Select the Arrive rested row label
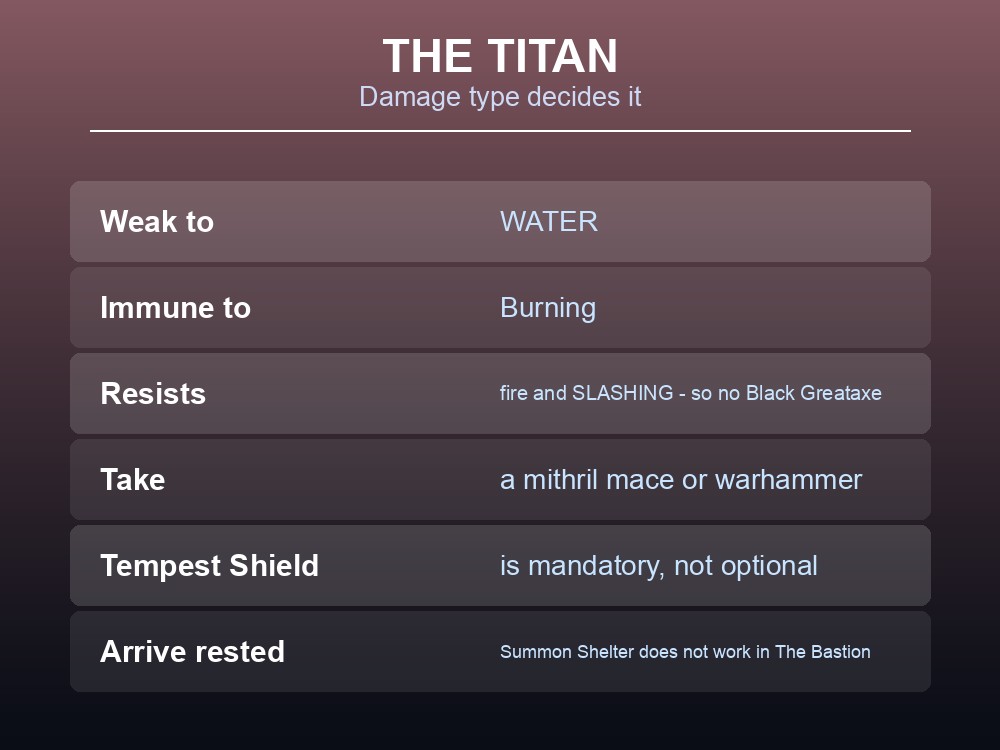This screenshot has width=1000, height=750. click(x=192, y=652)
